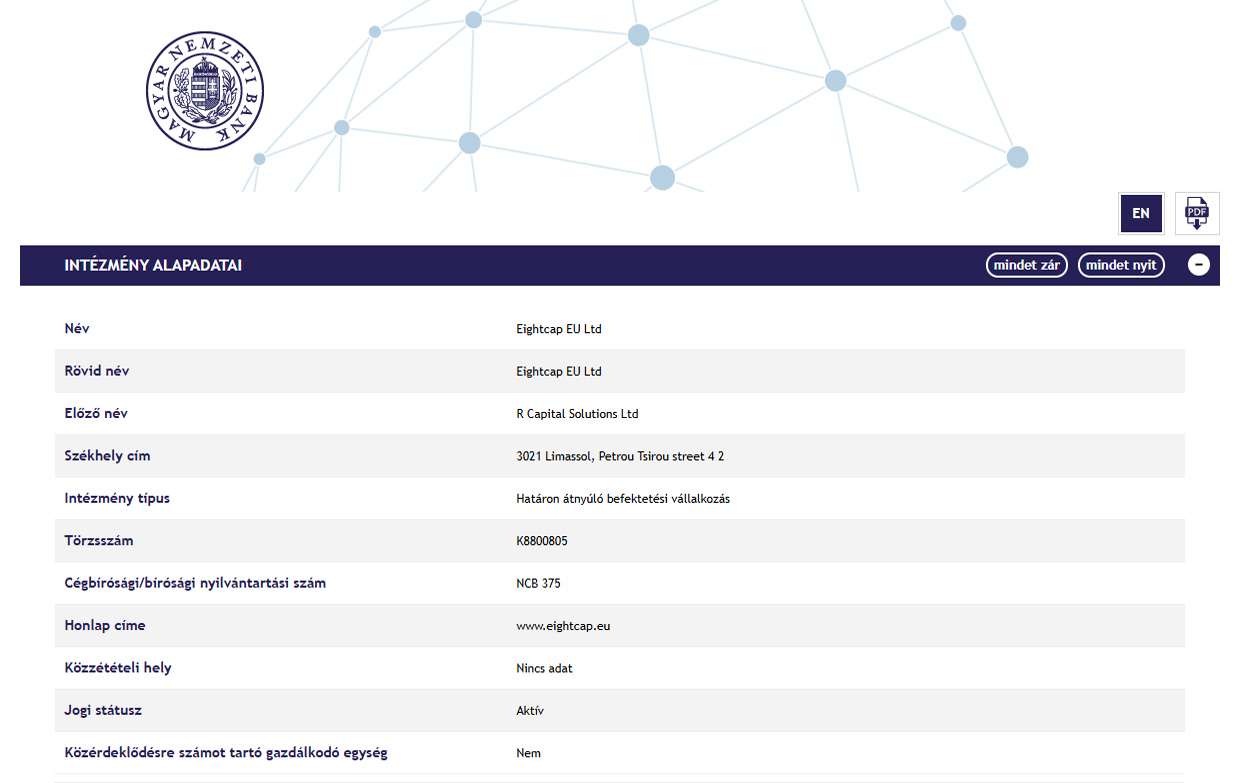Click the 'Nem' value in last row

pos(528,753)
